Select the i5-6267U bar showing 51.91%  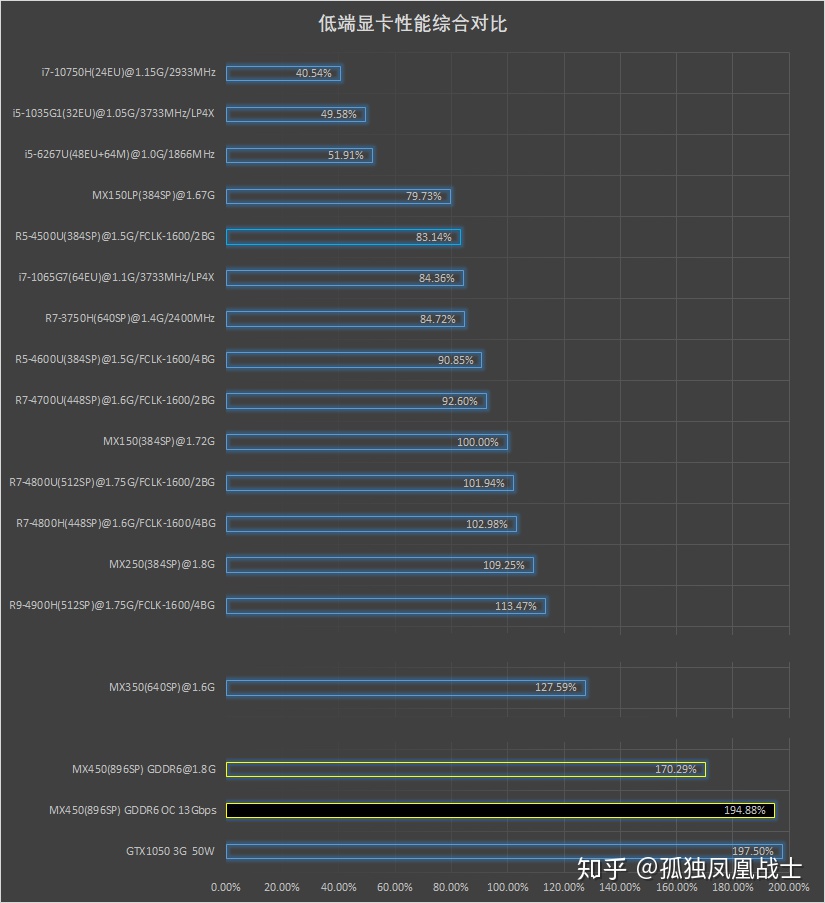(299, 155)
